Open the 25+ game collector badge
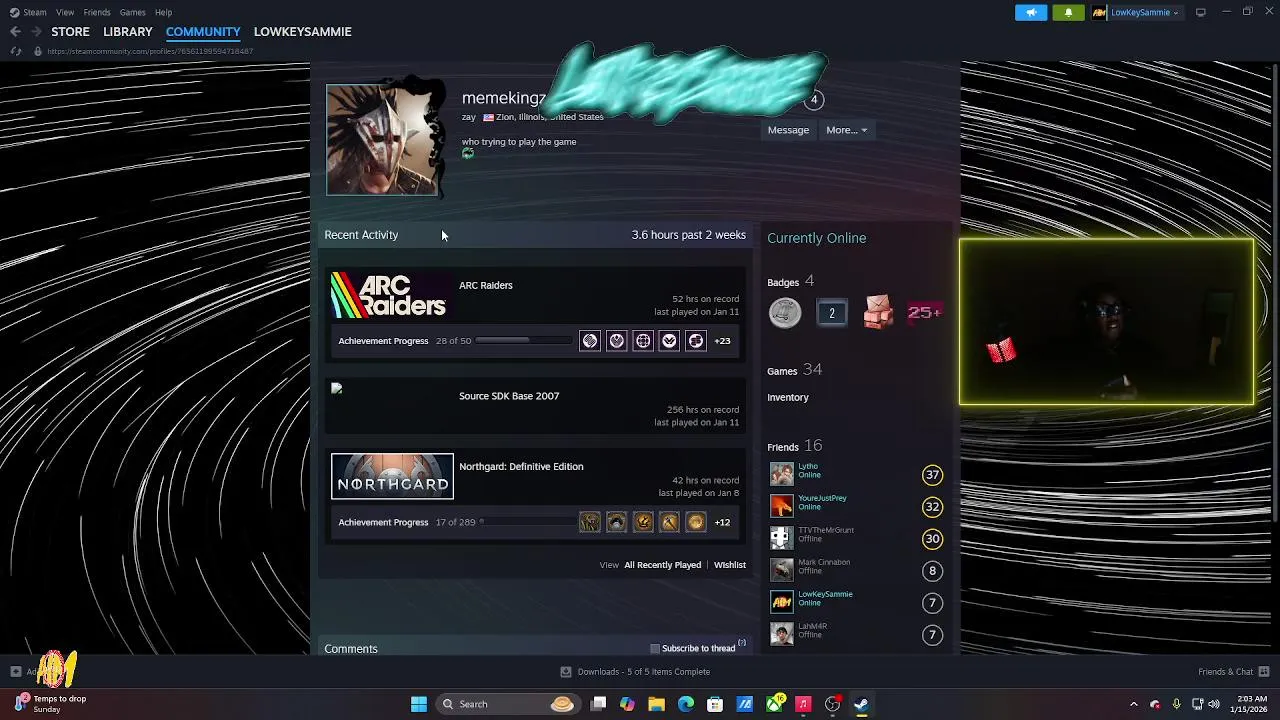Image resolution: width=1280 pixels, height=720 pixels. pos(924,313)
